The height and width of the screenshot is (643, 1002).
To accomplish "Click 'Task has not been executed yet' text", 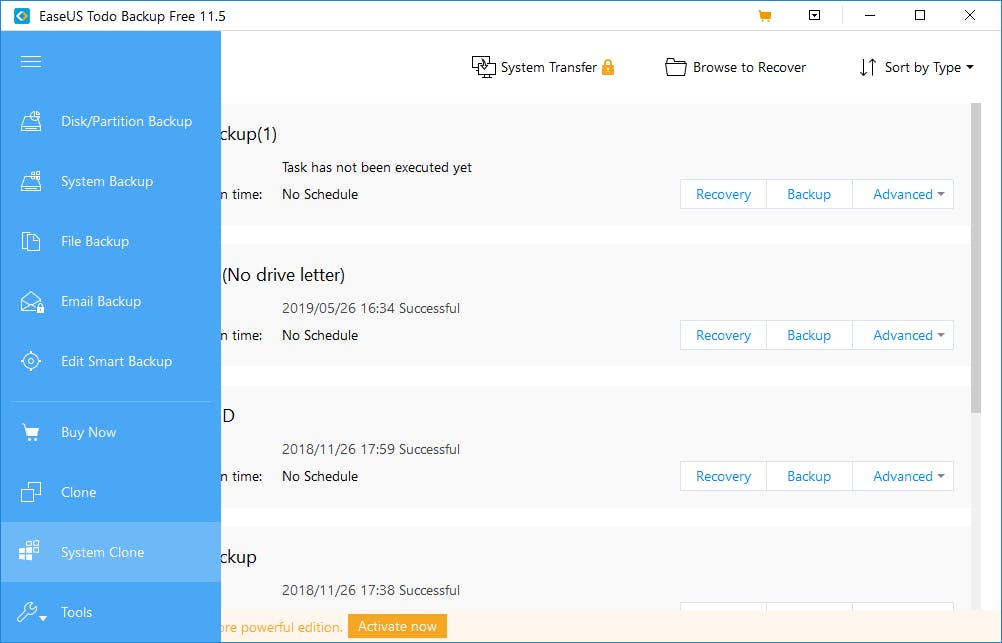I will tap(377, 167).
